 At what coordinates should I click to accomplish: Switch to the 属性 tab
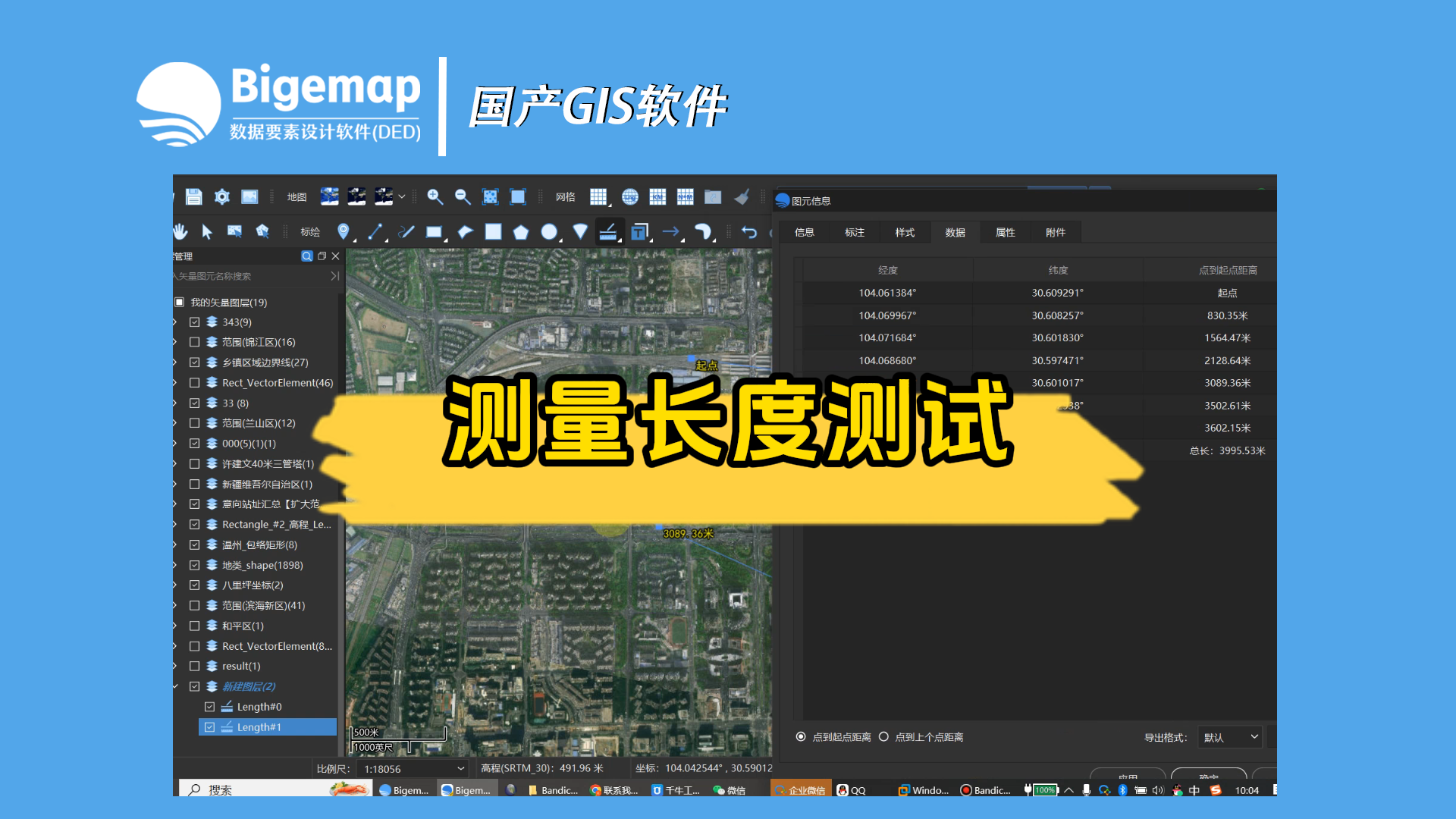pos(1005,233)
